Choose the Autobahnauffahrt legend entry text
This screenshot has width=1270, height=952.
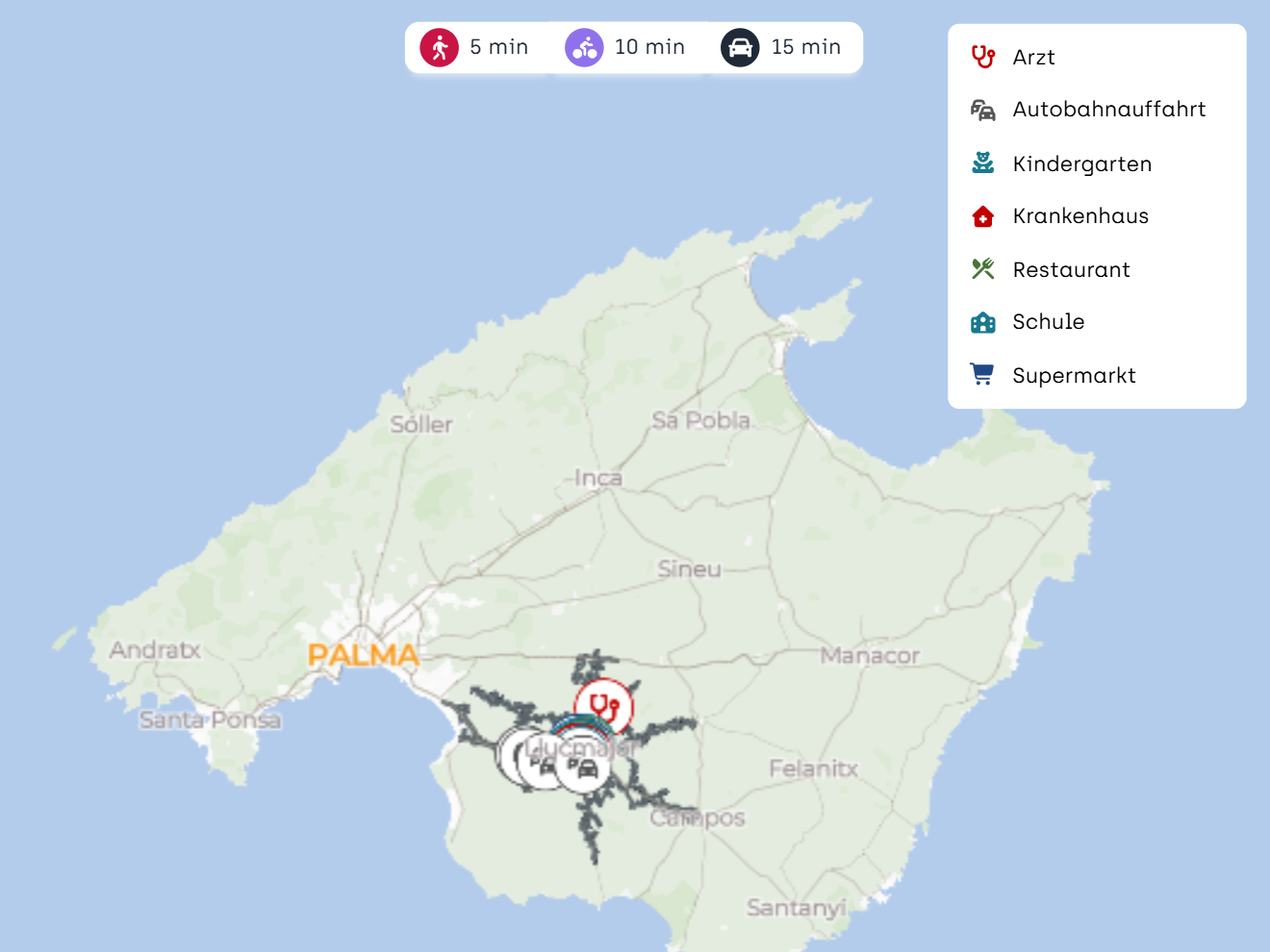(x=1108, y=110)
